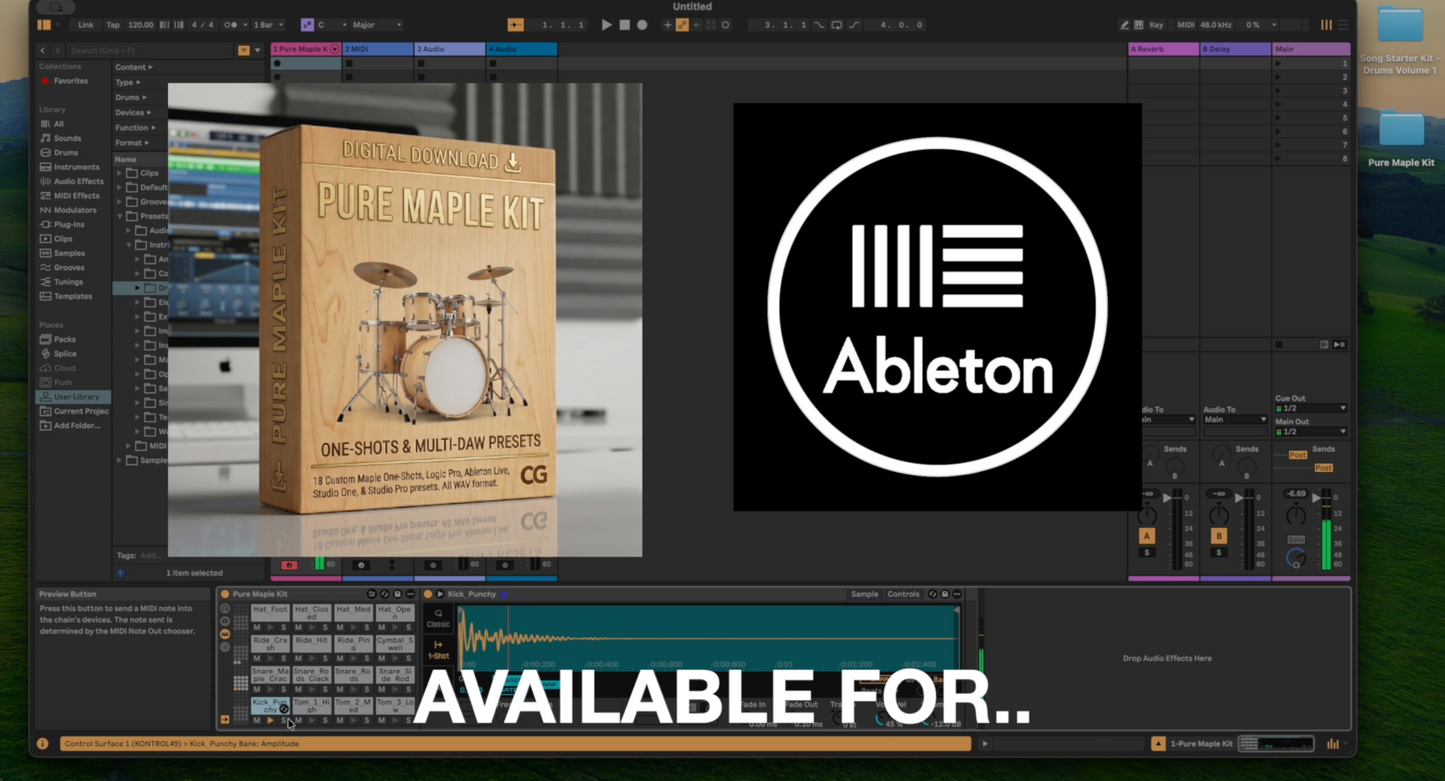Image resolution: width=1445 pixels, height=781 pixels.
Task: Adjust the Main track volume fader
Action: (x=1315, y=497)
